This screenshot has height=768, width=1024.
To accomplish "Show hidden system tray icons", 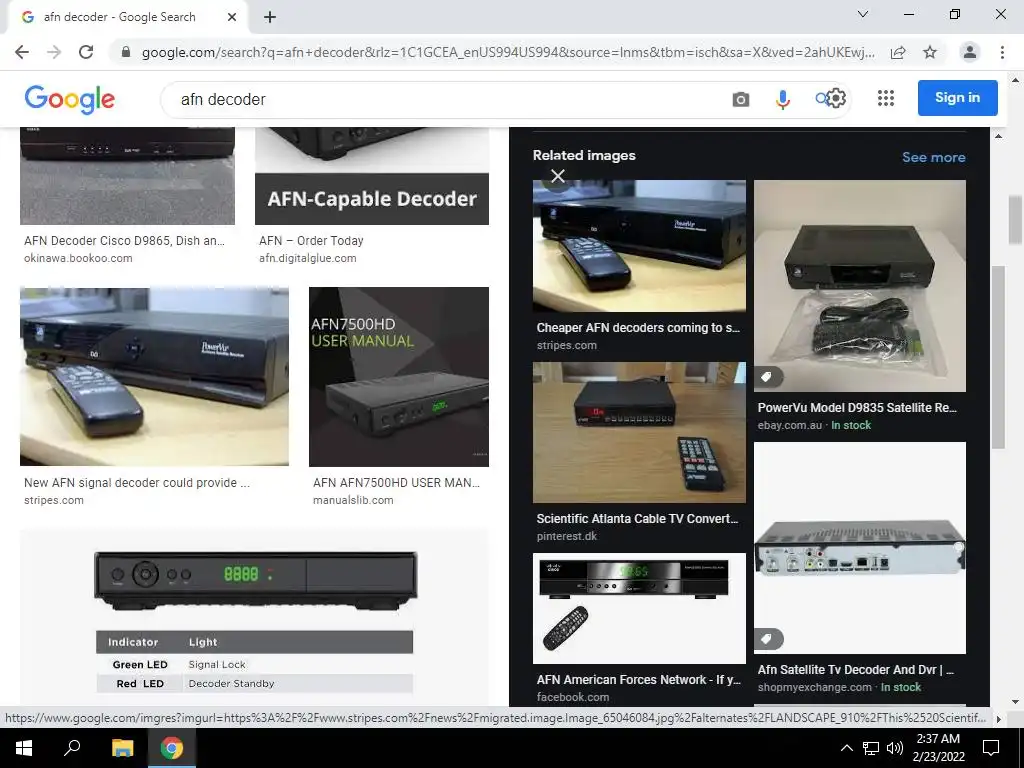I will click(846, 748).
